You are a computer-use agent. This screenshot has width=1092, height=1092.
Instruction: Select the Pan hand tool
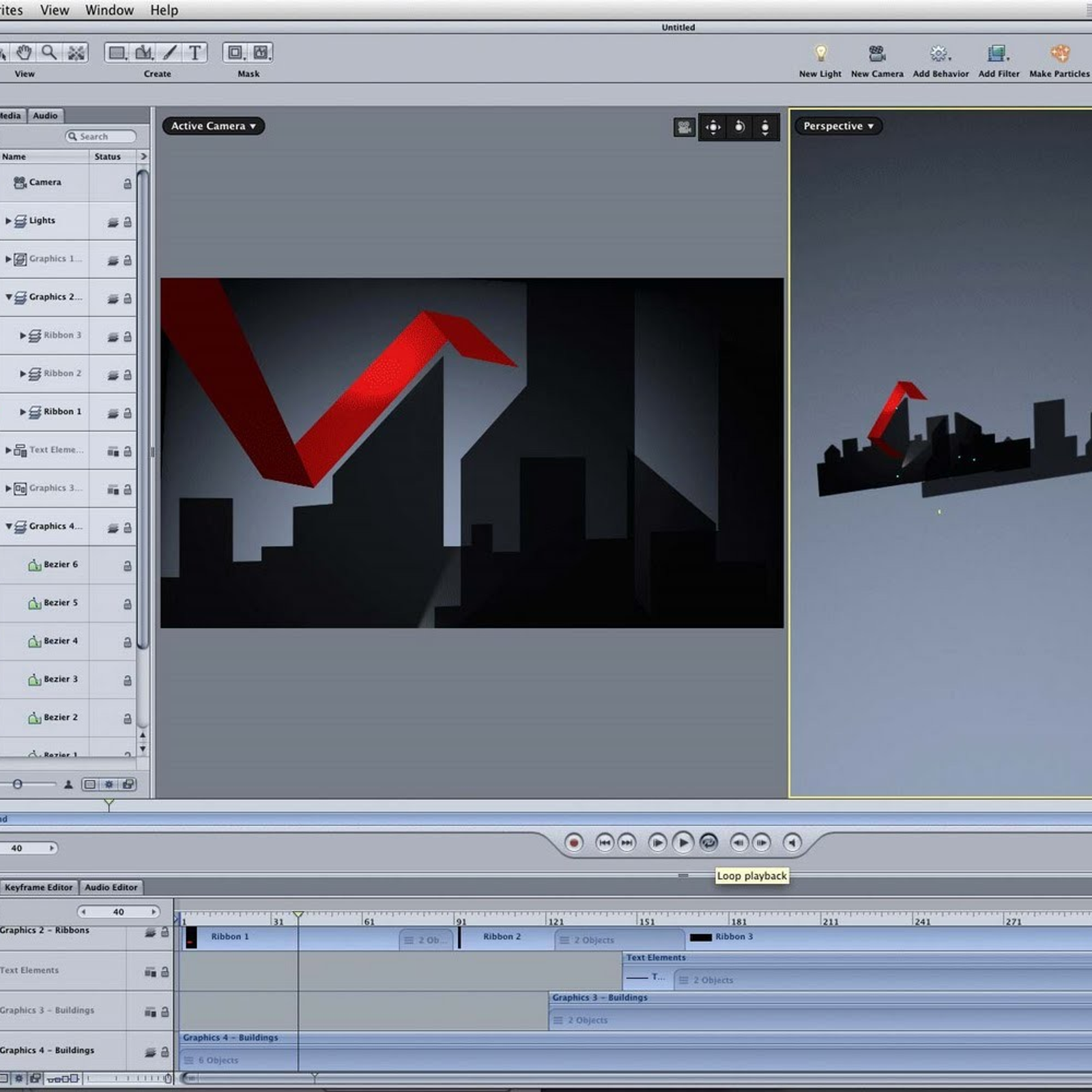click(24, 53)
